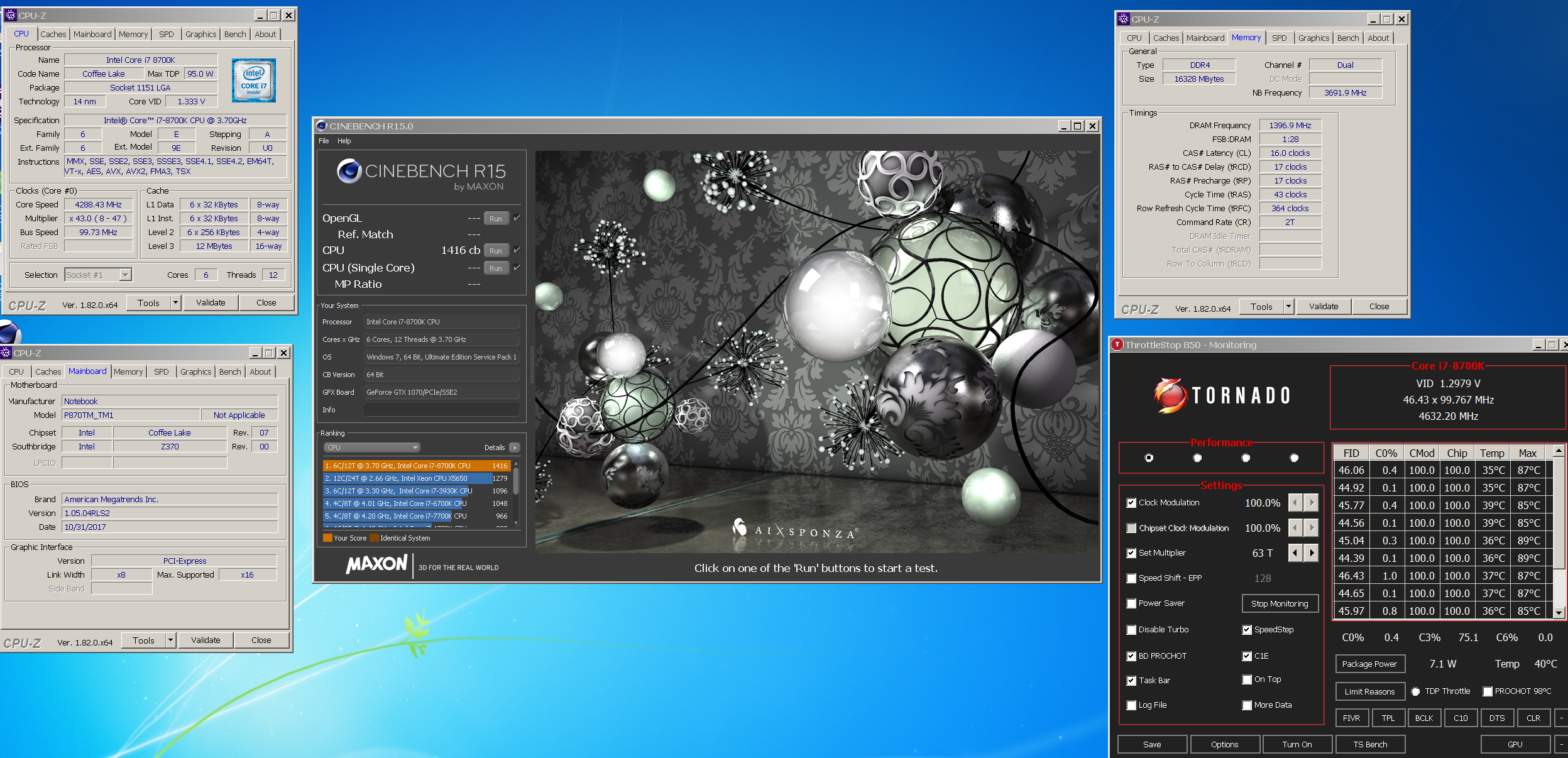
Task: Open the File menu in Cinebench
Action: [324, 141]
